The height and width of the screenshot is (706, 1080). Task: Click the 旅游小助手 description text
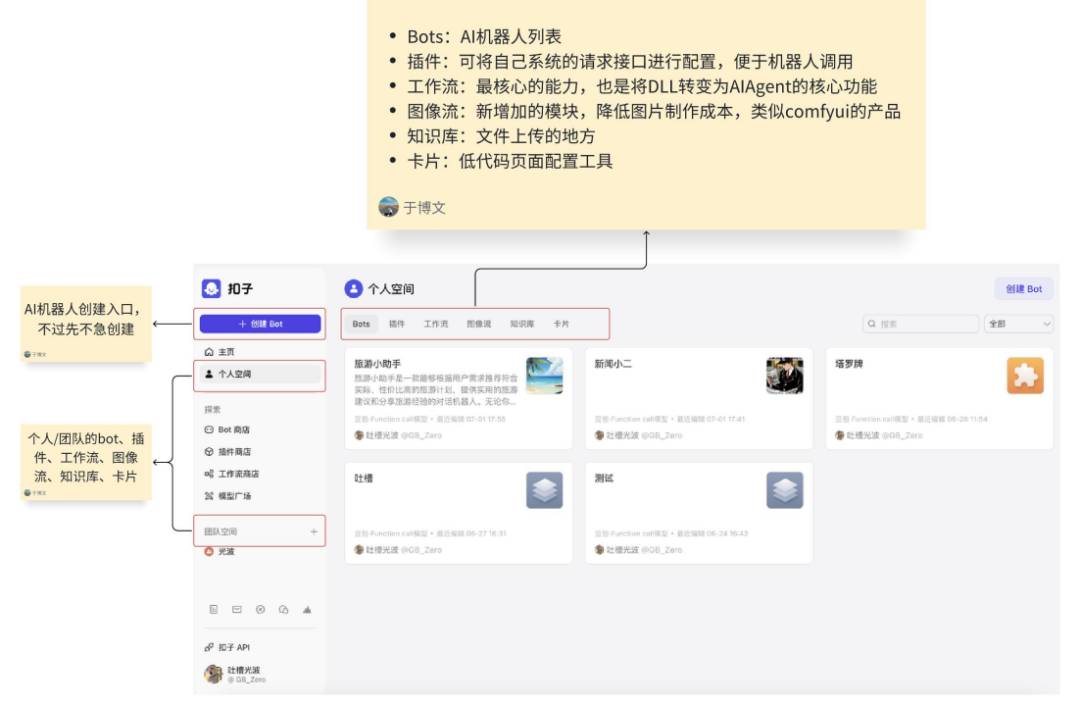point(436,390)
